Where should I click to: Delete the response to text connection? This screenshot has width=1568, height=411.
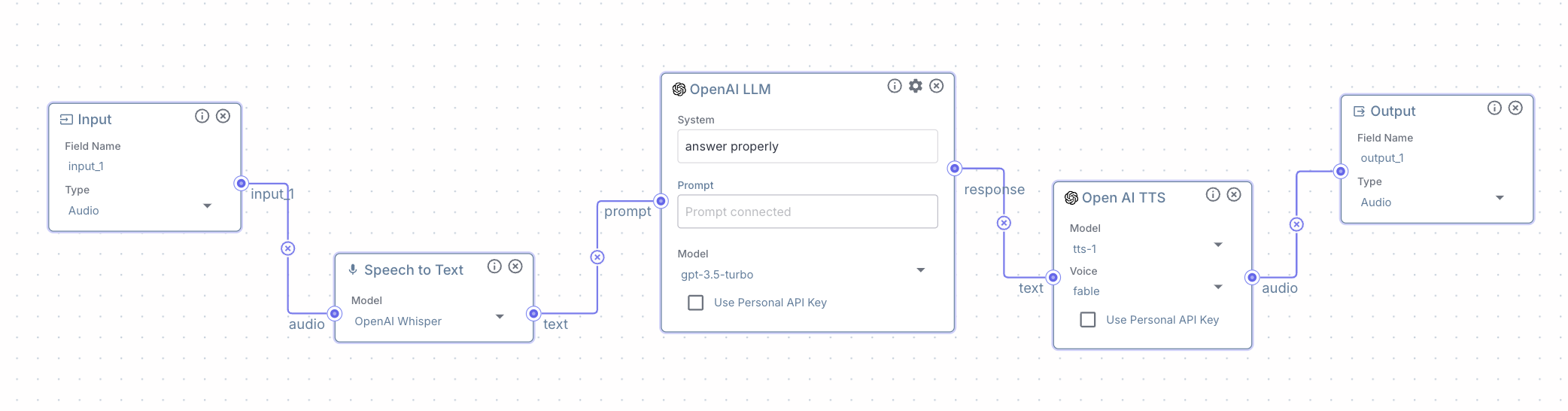point(1004,223)
